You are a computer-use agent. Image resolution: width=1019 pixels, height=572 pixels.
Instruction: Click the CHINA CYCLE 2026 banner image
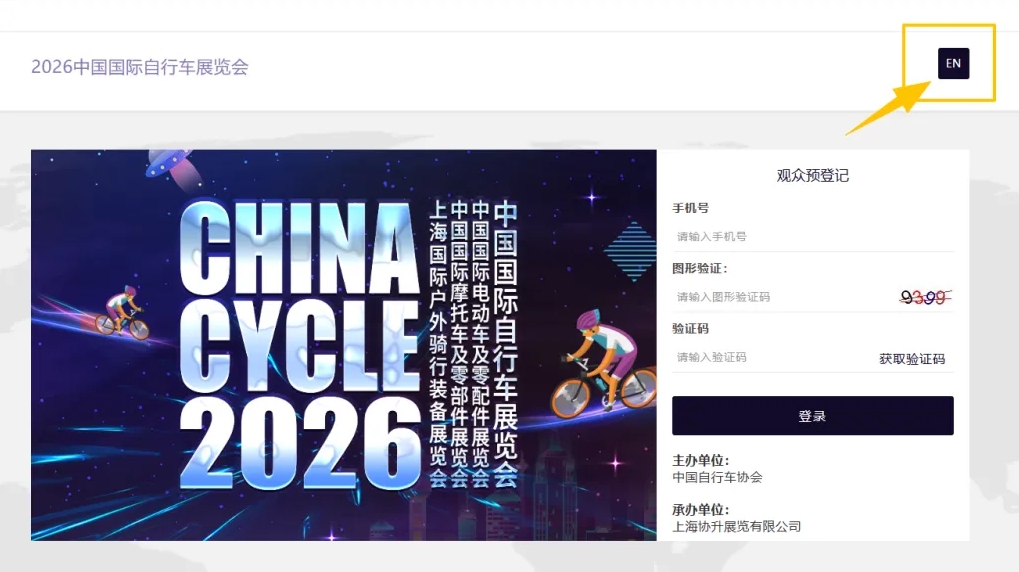click(x=344, y=345)
